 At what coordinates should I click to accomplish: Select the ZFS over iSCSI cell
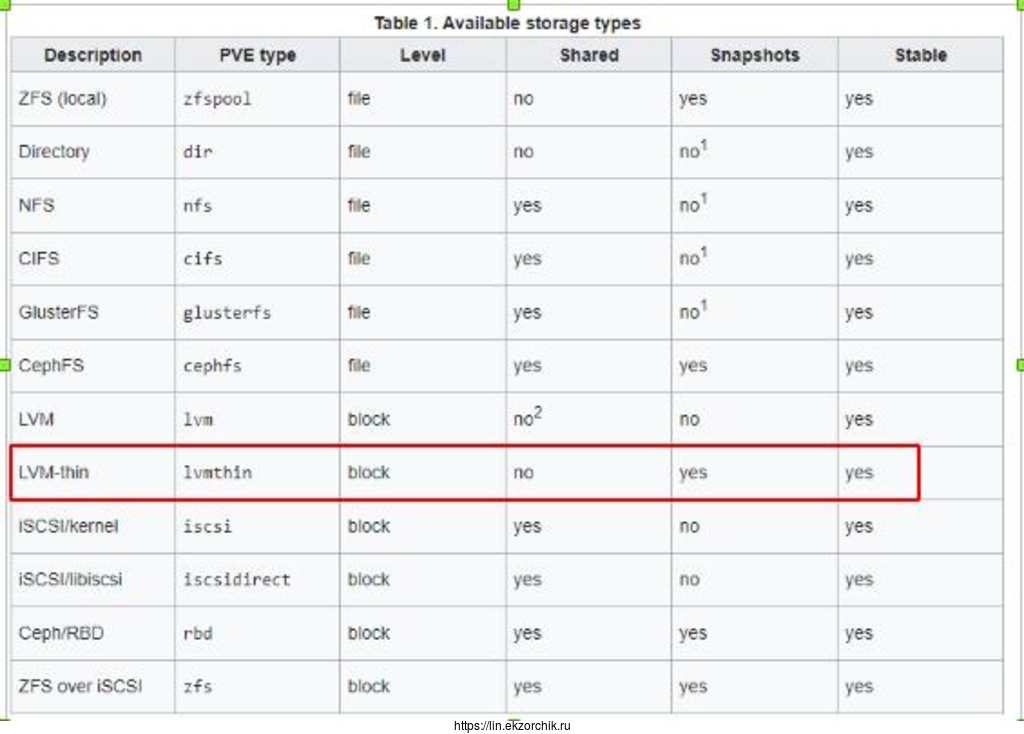80,687
